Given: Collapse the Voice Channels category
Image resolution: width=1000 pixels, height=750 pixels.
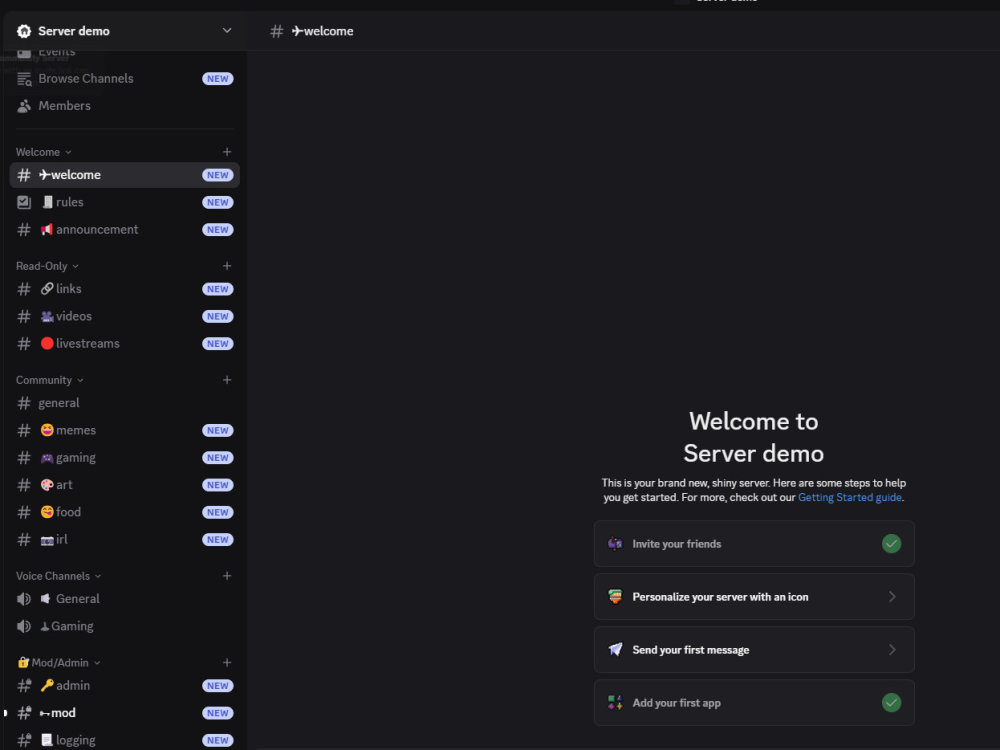Looking at the screenshot, I should pyautogui.click(x=59, y=576).
